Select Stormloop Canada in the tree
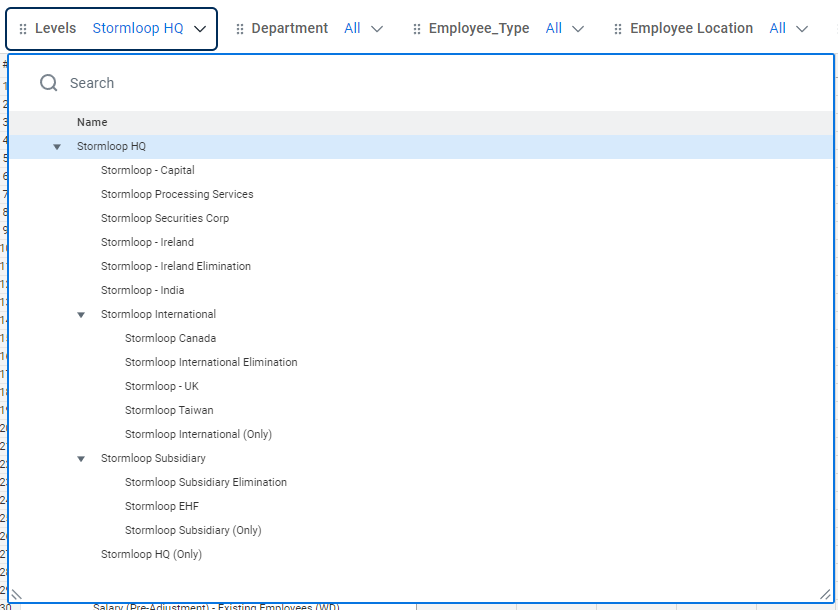Screen dimensions: 838x610 coord(170,338)
